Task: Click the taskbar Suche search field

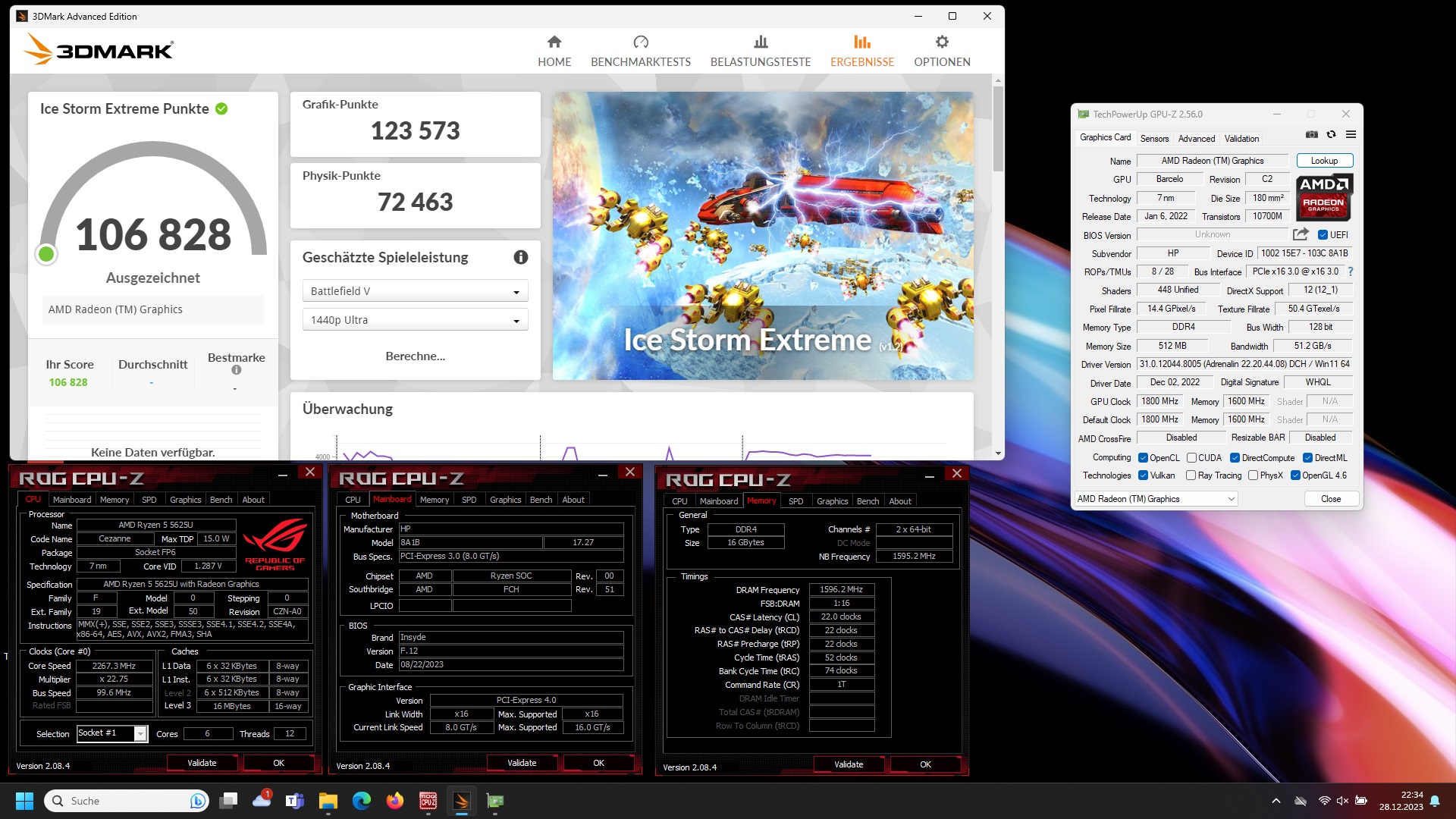Action: pyautogui.click(x=126, y=801)
